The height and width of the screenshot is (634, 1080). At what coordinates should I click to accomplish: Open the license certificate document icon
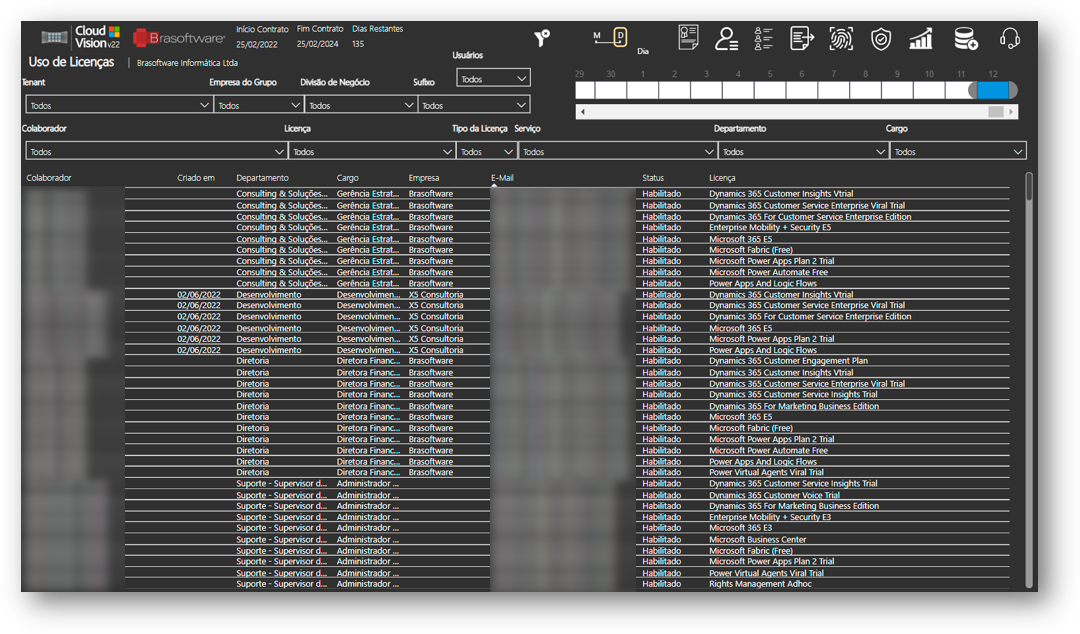(x=688, y=38)
